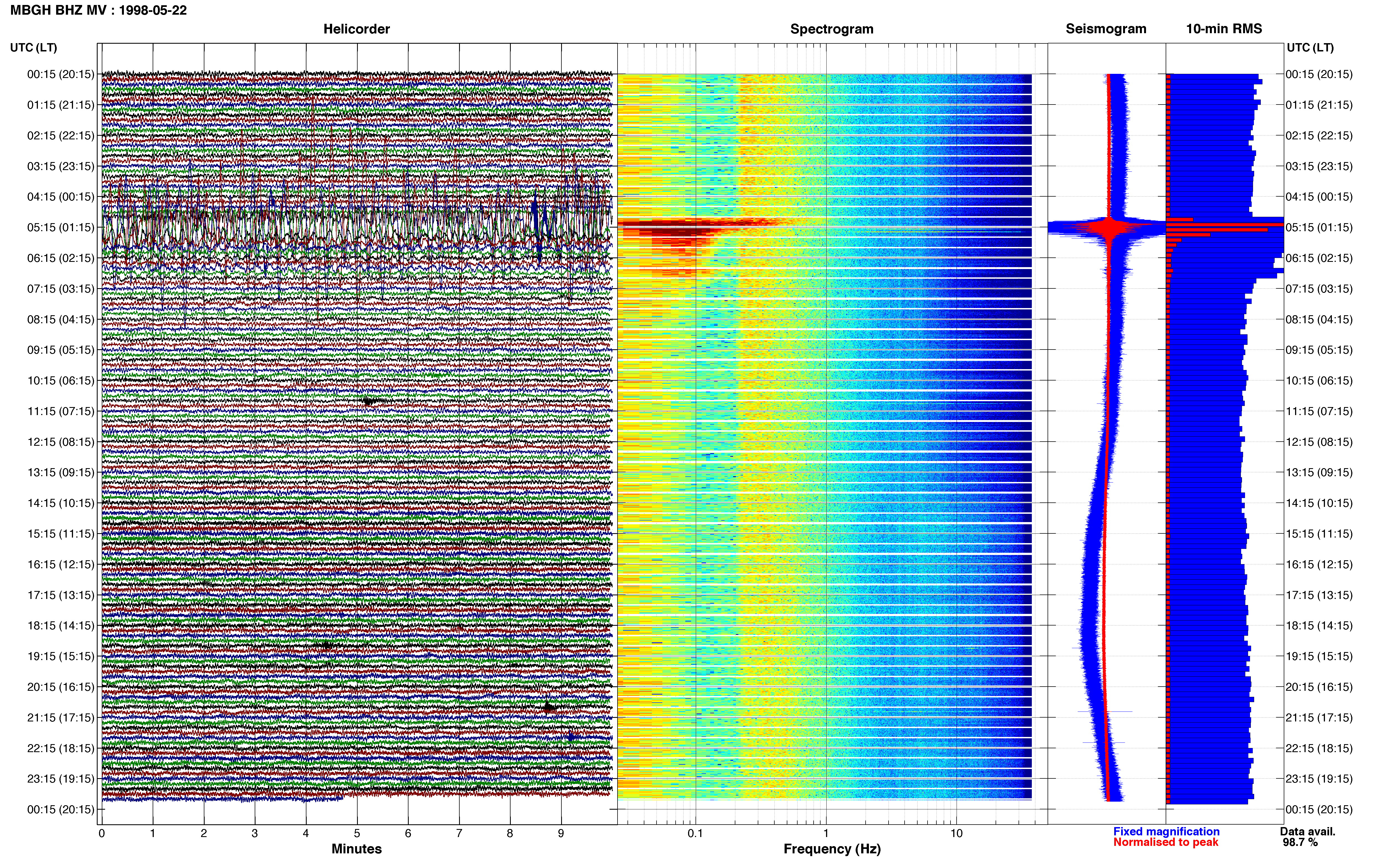
Task: Click right-side time label 23:15 (19:15)
Action: (x=1319, y=779)
